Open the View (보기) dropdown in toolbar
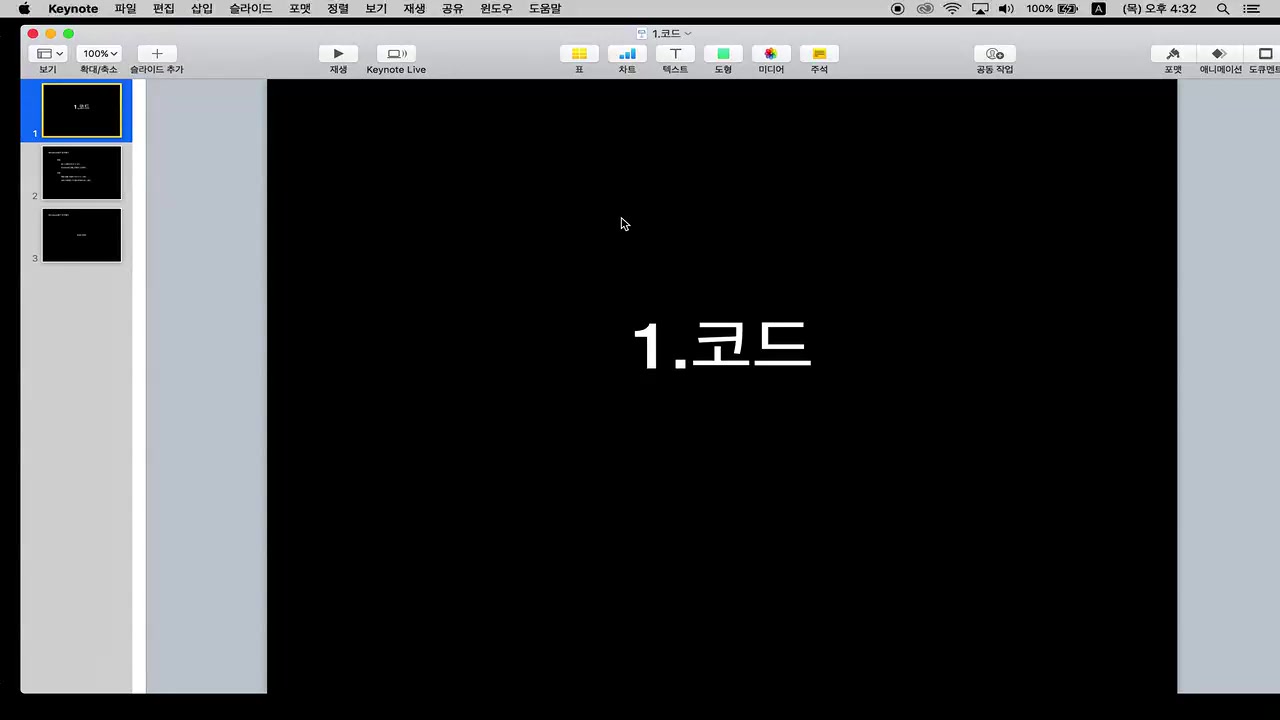 [49, 54]
